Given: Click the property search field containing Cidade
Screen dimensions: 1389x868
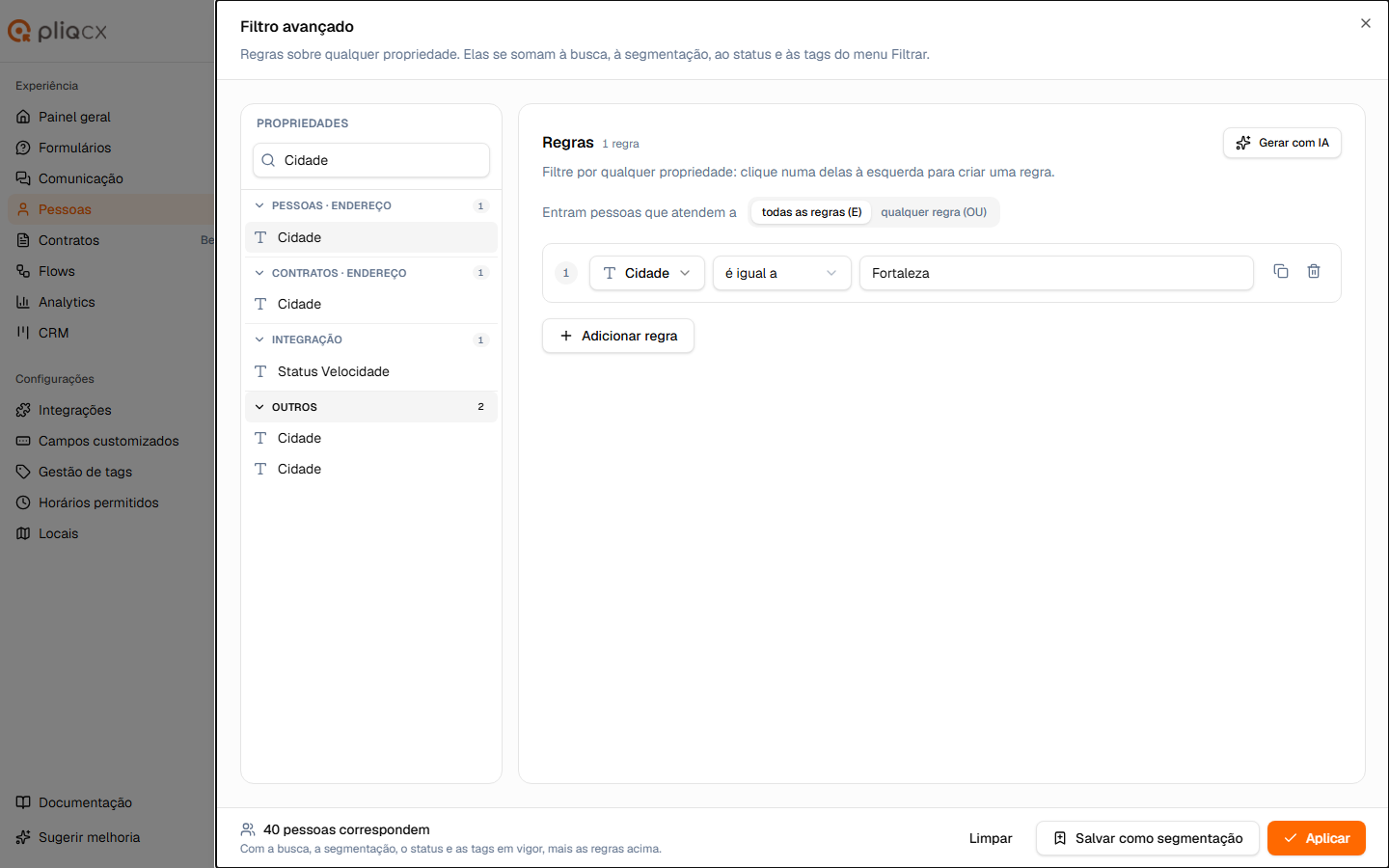Looking at the screenshot, I should (x=371, y=160).
